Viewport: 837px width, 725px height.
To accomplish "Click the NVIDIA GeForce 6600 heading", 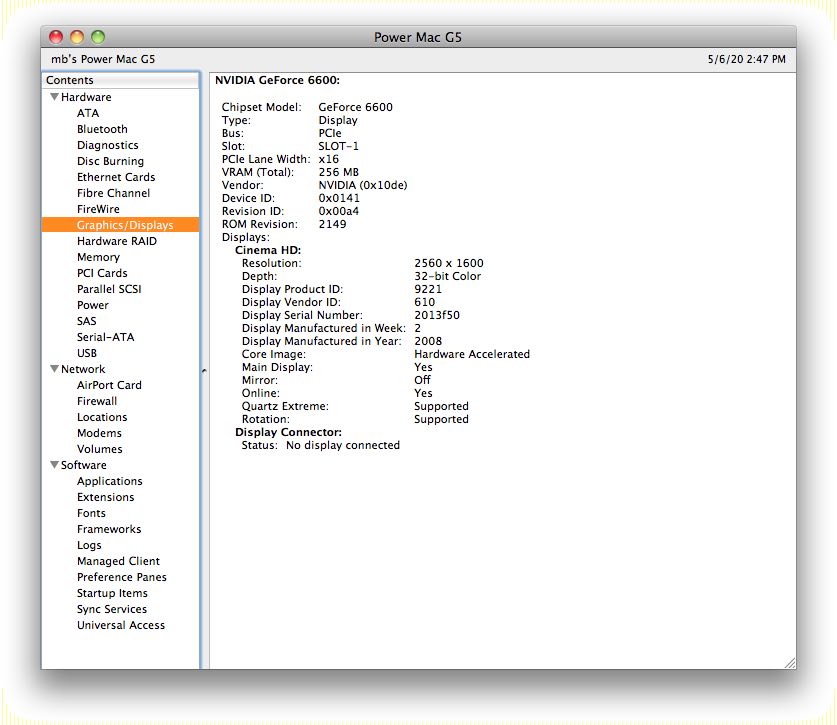I will point(277,81).
